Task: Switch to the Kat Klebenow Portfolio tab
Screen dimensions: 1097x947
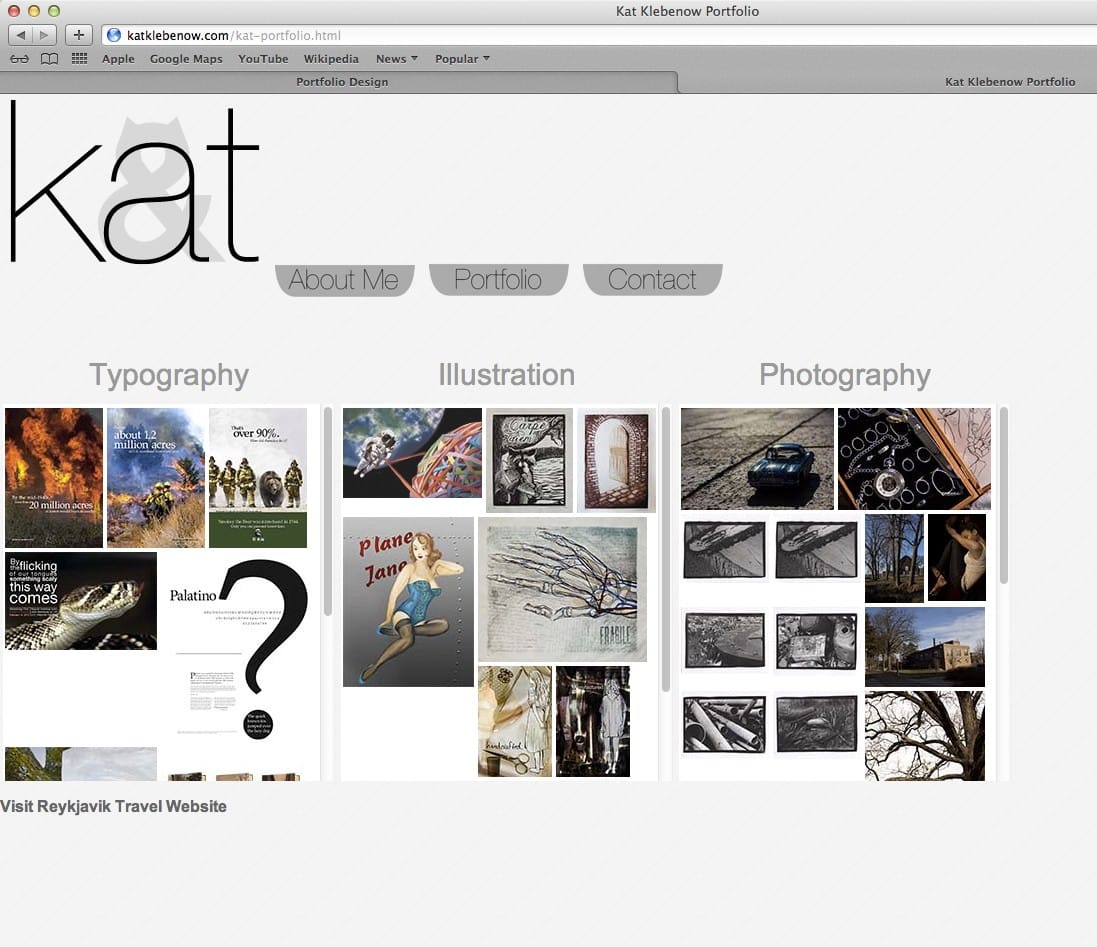Action: [1010, 82]
